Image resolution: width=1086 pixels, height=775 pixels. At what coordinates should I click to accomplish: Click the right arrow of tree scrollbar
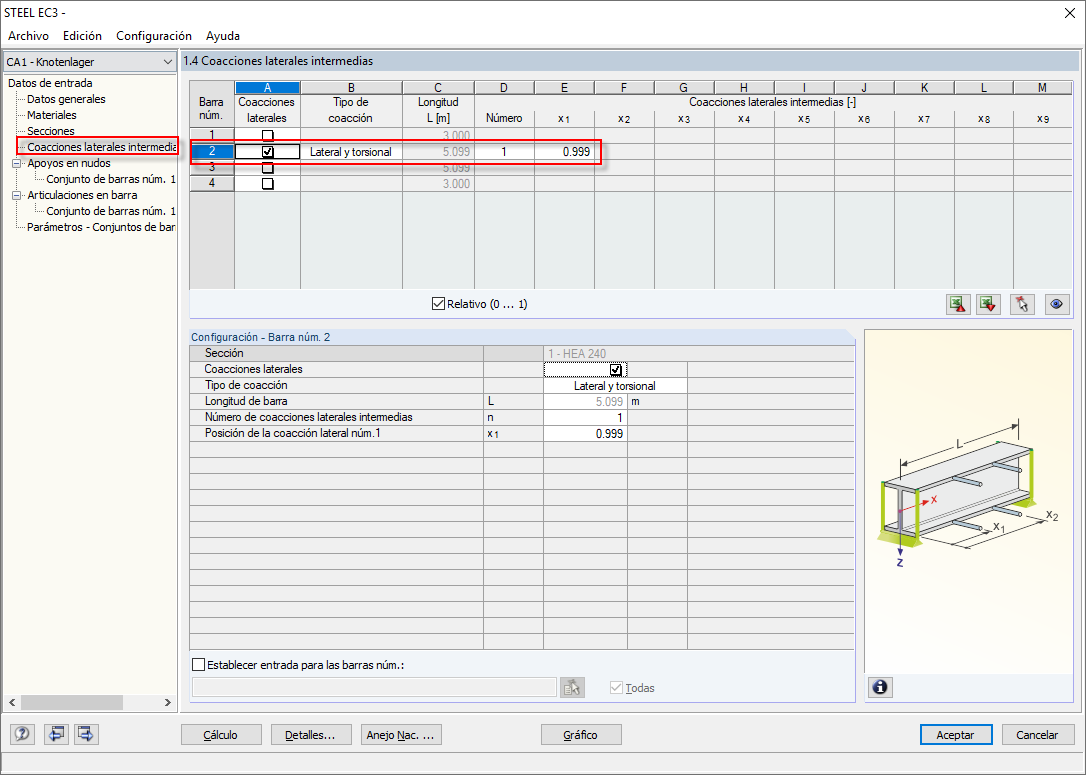pyautogui.click(x=168, y=702)
